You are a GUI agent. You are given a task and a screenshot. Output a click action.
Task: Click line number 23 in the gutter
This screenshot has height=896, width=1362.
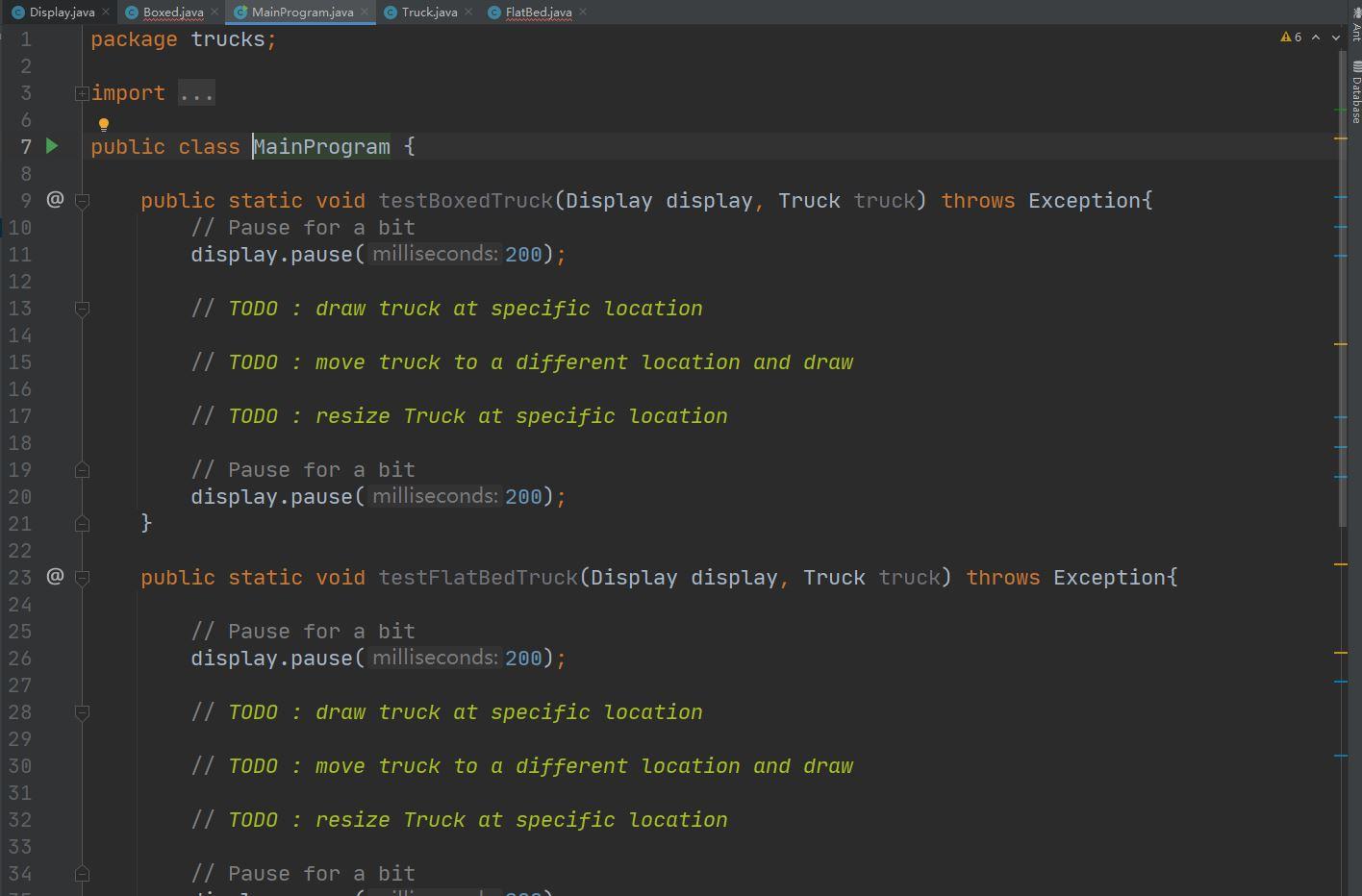pos(20,577)
